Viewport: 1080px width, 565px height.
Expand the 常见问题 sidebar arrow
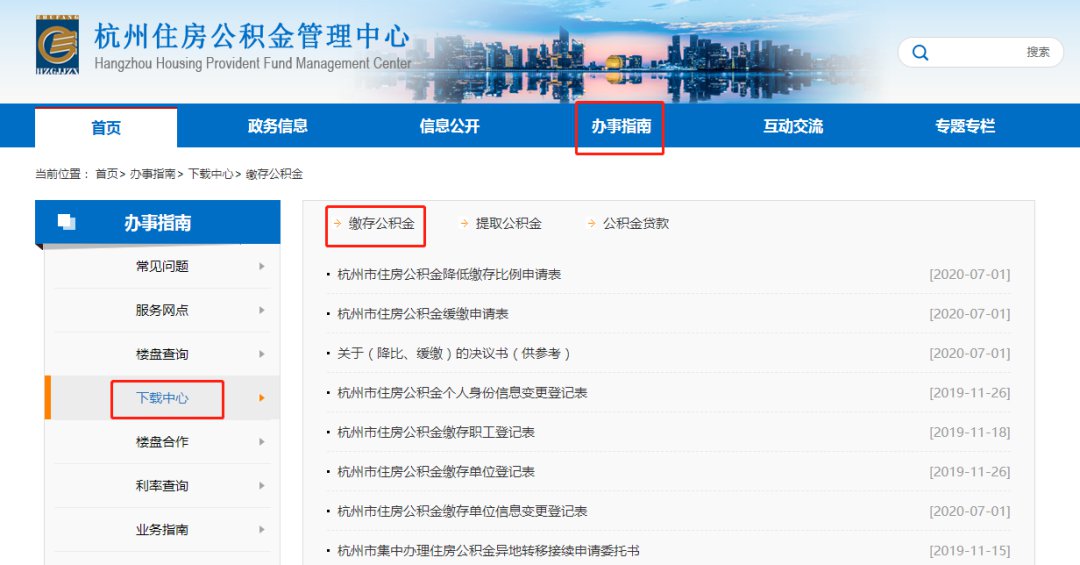pyautogui.click(x=262, y=266)
